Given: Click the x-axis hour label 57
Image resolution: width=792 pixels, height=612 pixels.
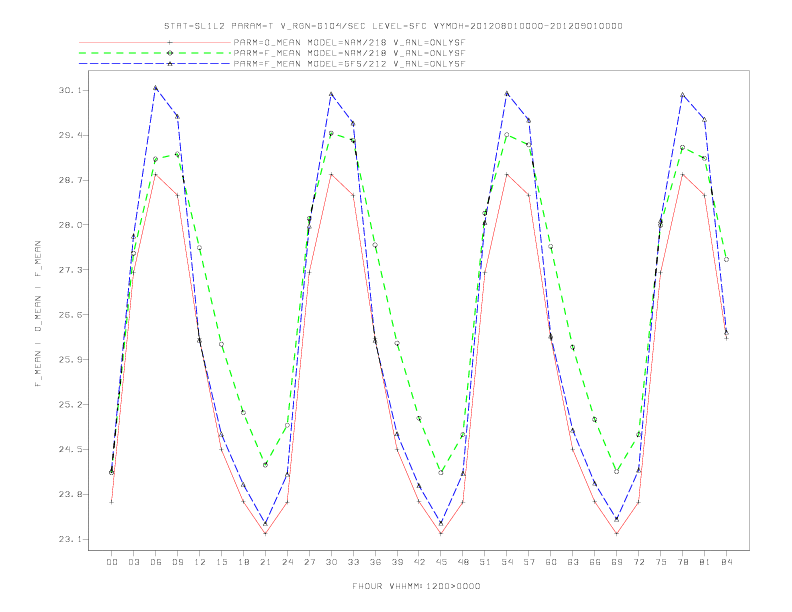Looking at the screenshot, I should point(529,562).
